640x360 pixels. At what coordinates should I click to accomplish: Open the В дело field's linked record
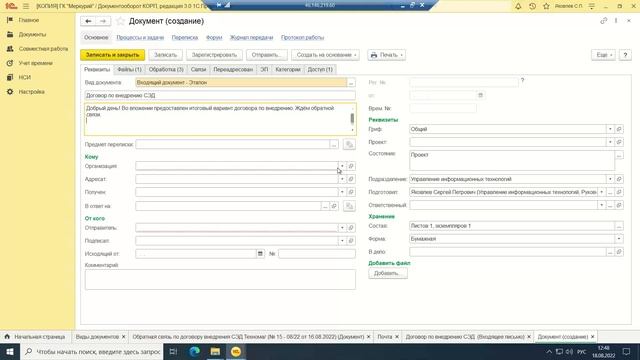pos(619,252)
